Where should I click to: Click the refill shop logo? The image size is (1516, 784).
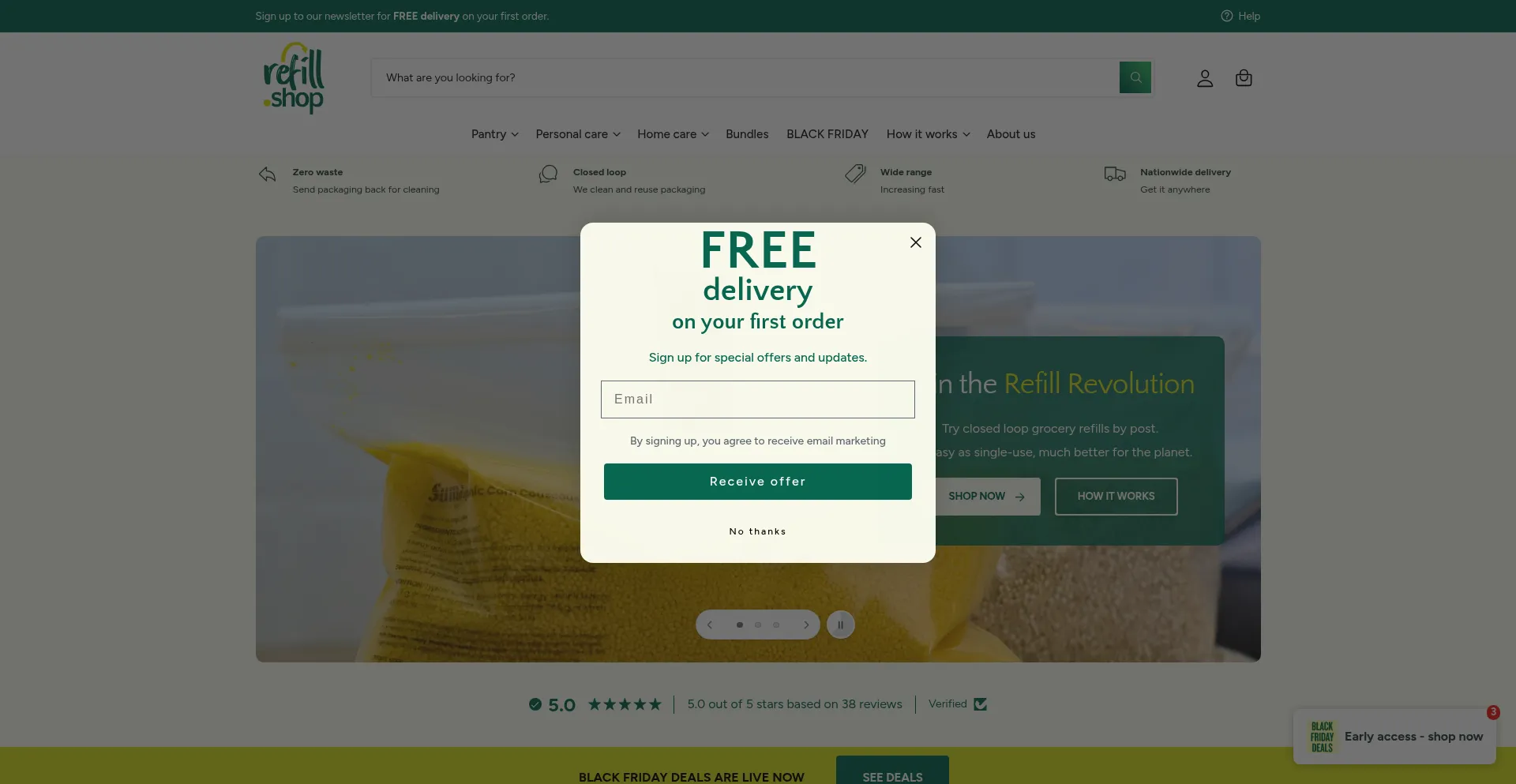294,77
